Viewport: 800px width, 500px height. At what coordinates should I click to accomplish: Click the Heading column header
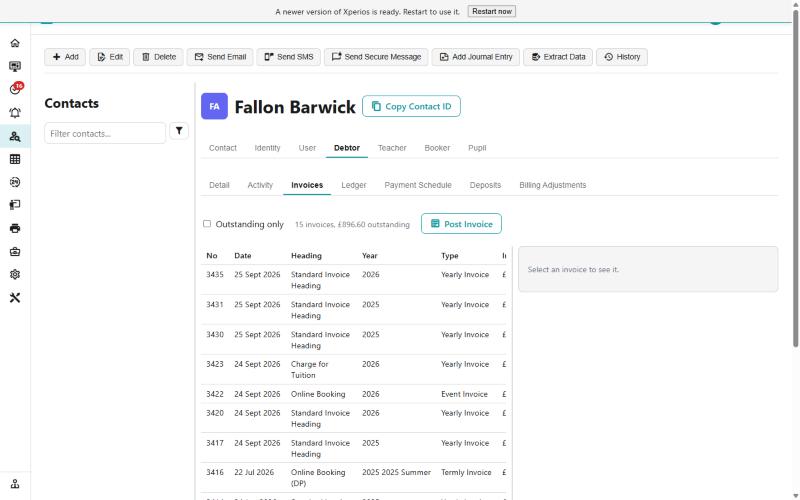(x=306, y=256)
